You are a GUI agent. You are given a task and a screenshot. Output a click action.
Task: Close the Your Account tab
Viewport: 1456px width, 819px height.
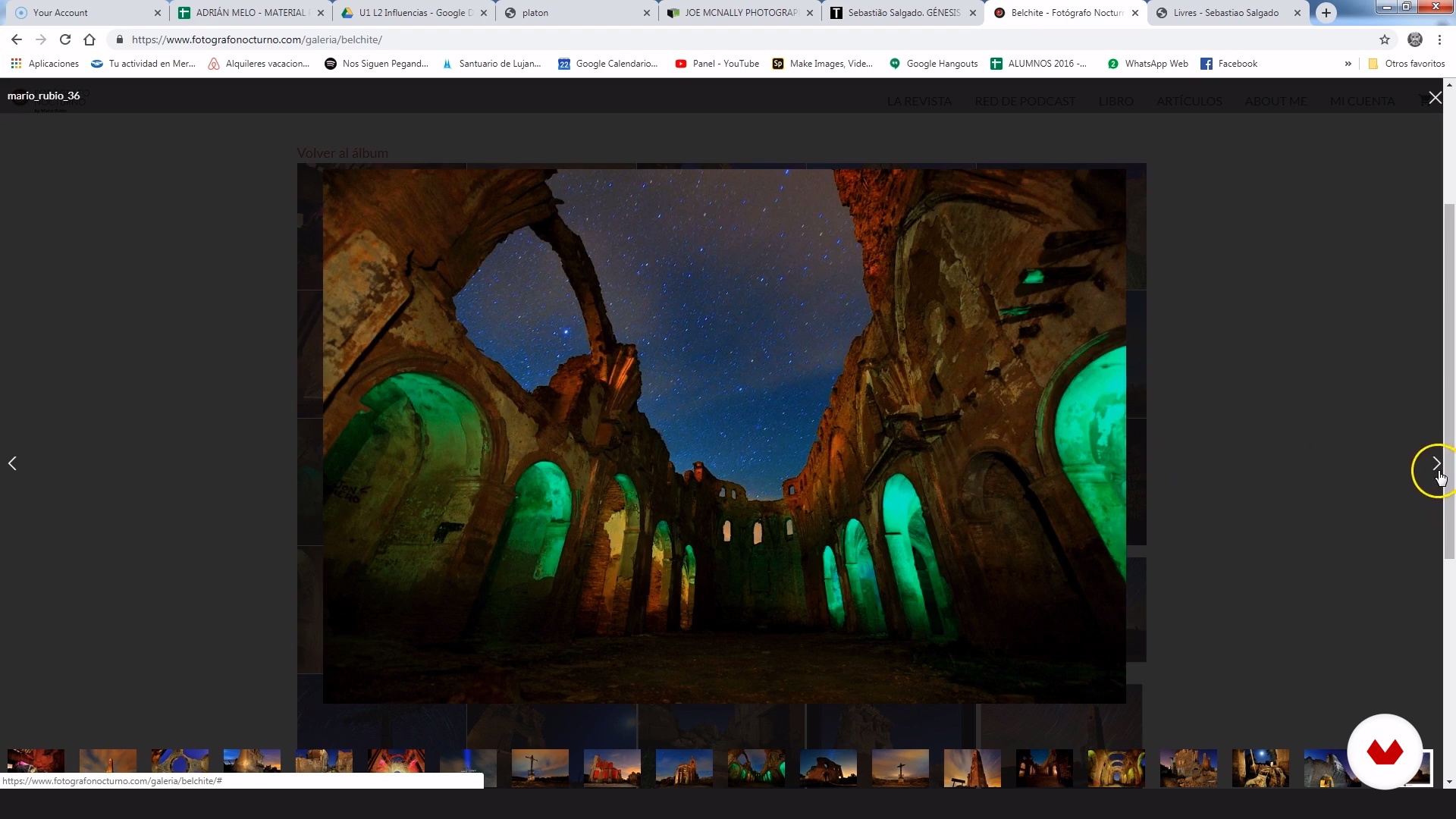[x=158, y=13]
